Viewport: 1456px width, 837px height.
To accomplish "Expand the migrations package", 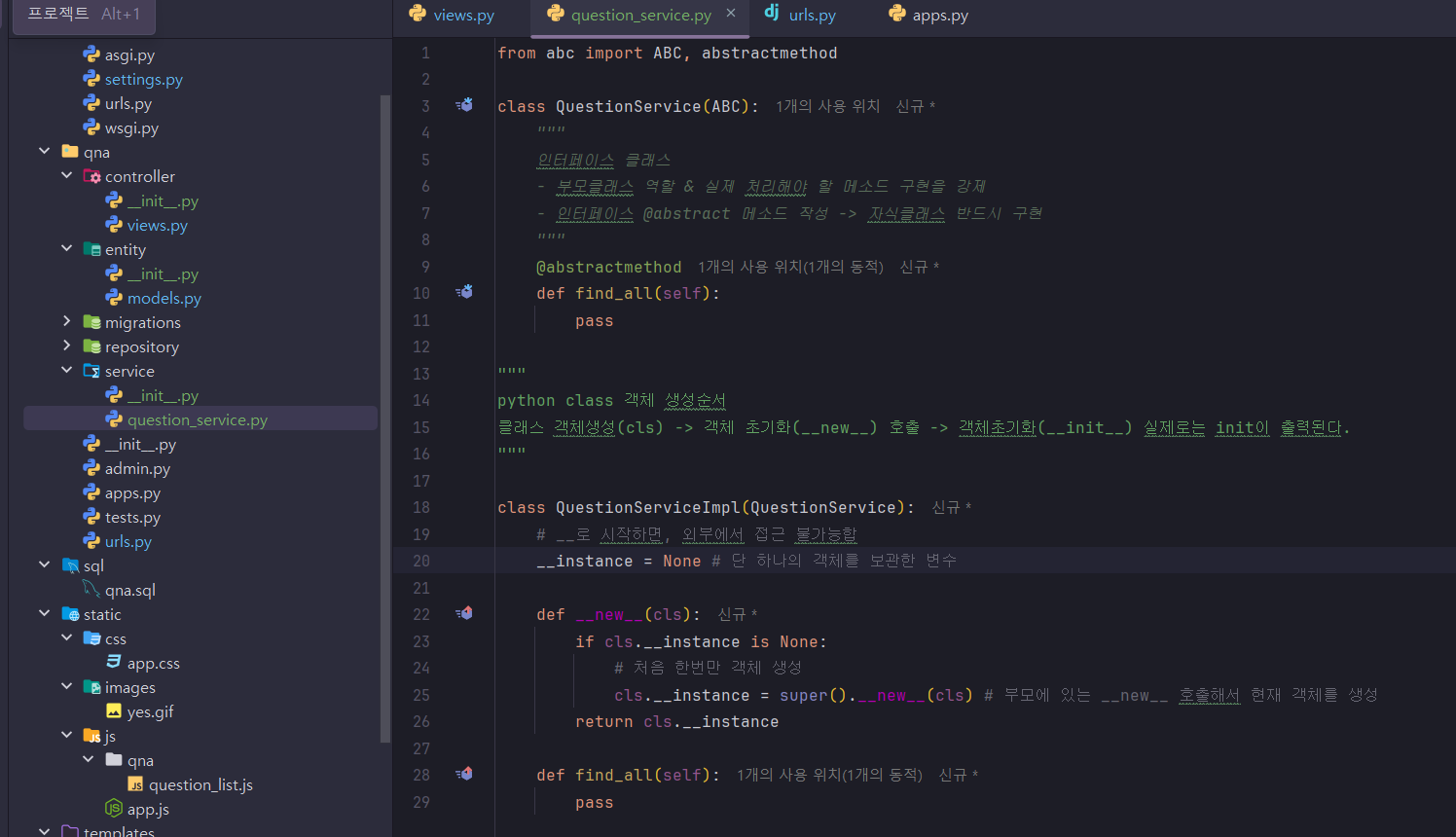I will click(66, 321).
